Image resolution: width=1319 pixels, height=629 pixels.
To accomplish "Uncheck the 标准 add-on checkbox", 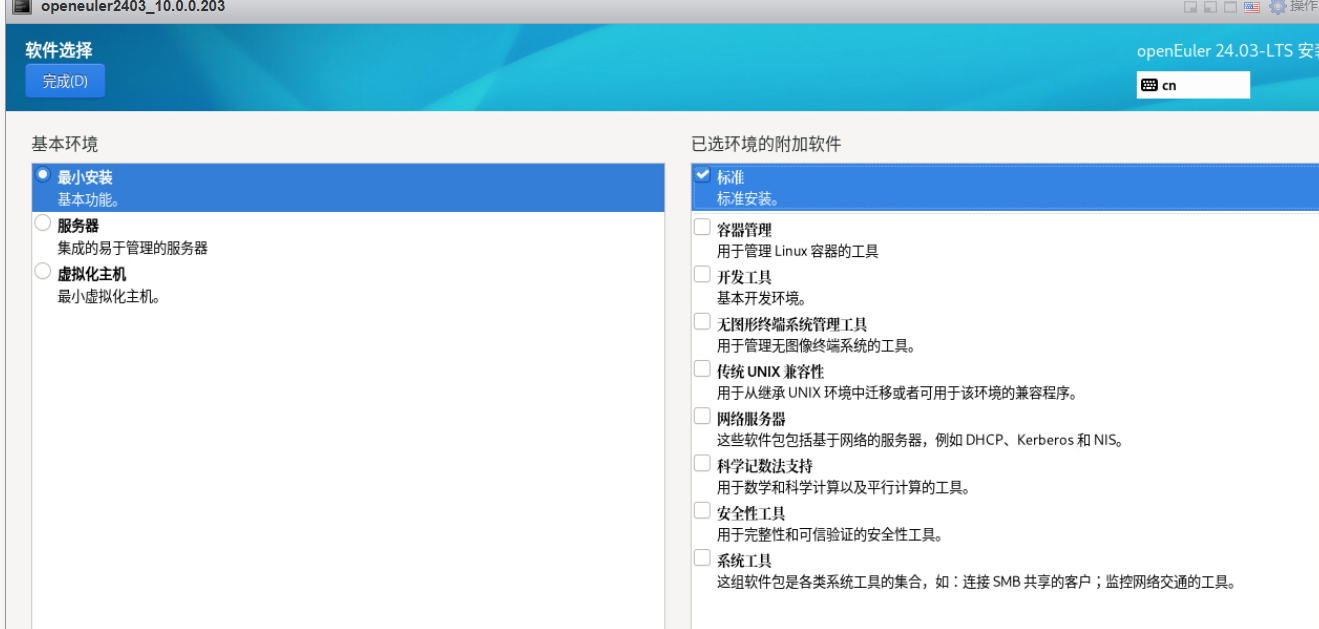I will tap(702, 175).
